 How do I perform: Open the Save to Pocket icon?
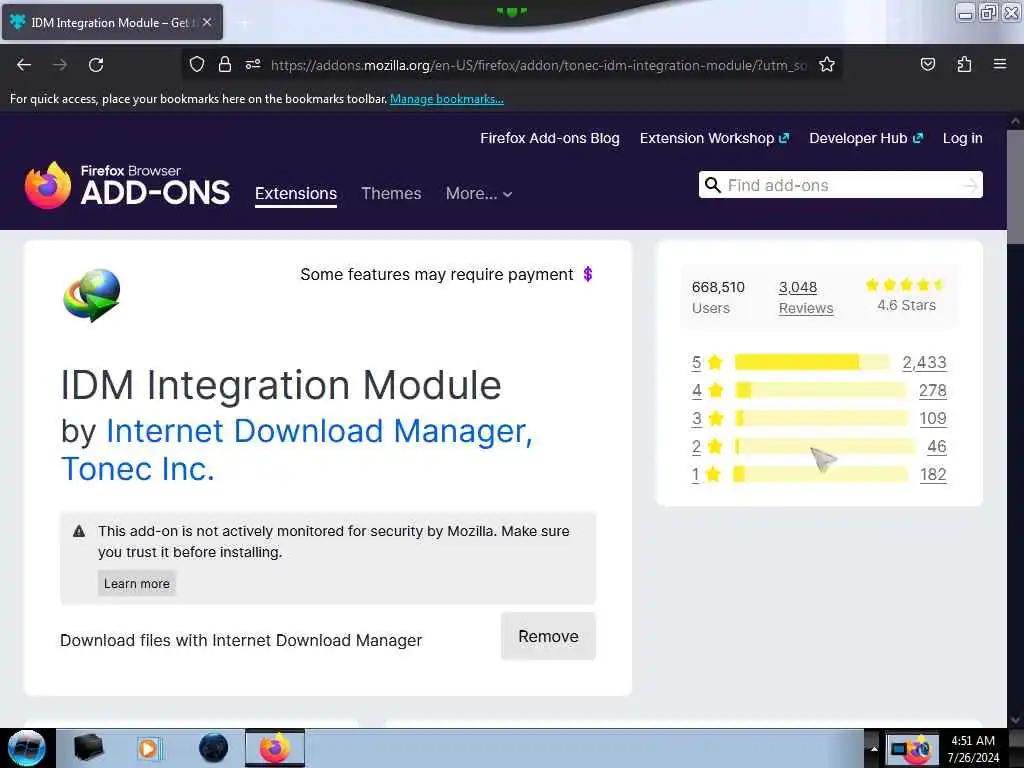(x=927, y=64)
